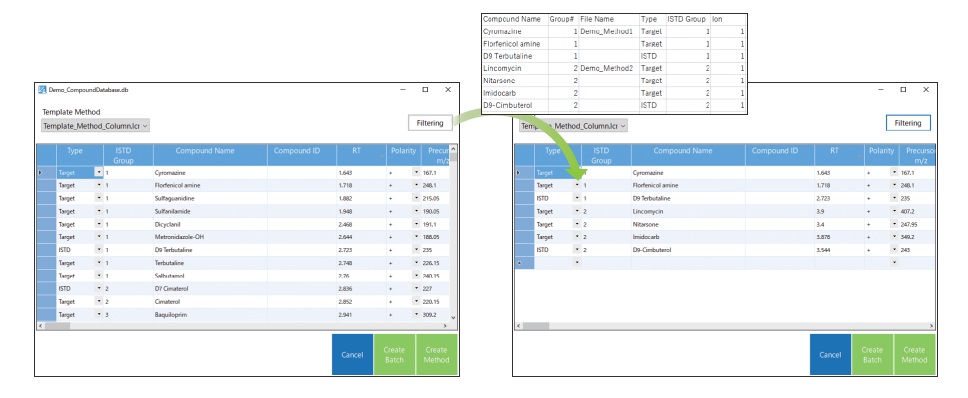Viewport: 968px width, 398px height.
Task: Click RT value 2.941 in left window
Action: pyautogui.click(x=345, y=314)
